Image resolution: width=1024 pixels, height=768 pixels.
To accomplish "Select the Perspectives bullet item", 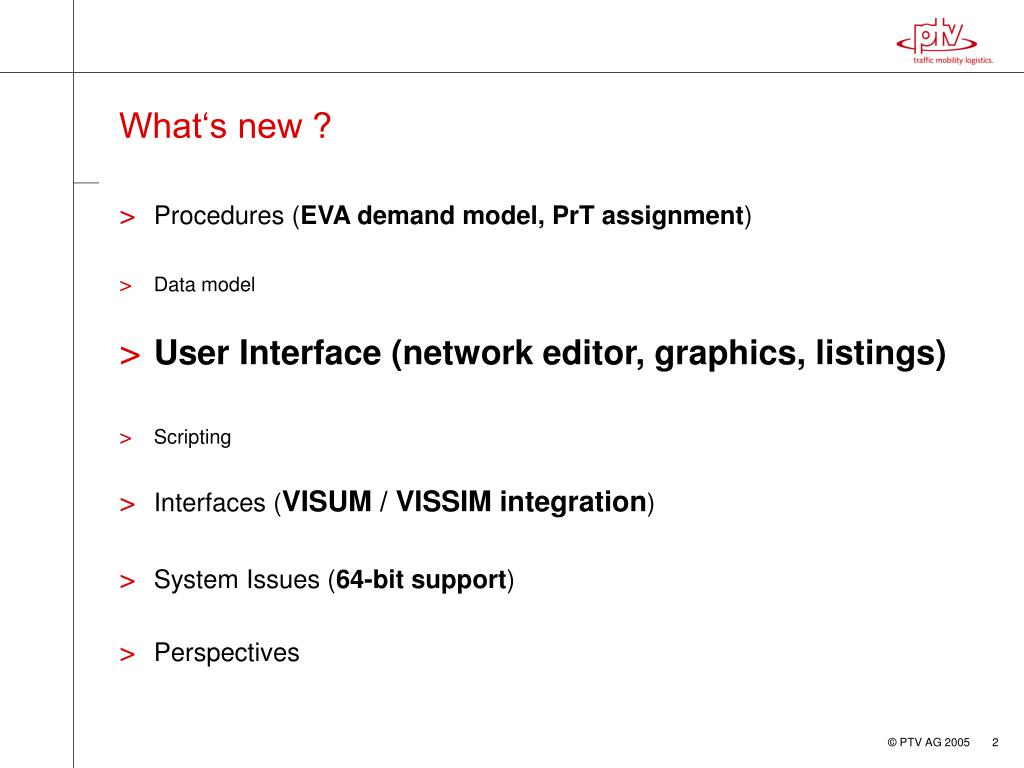I will (x=227, y=652).
